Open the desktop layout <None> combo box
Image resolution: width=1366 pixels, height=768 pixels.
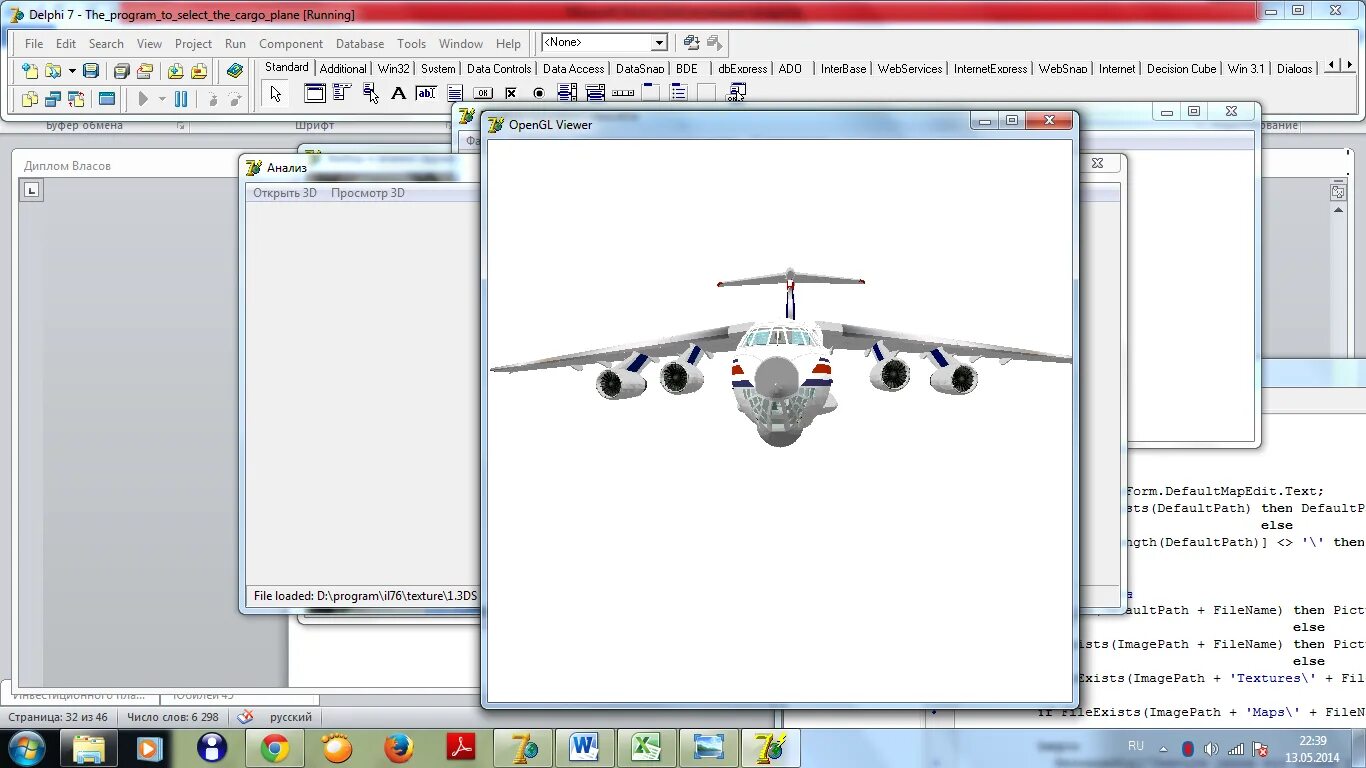click(604, 42)
